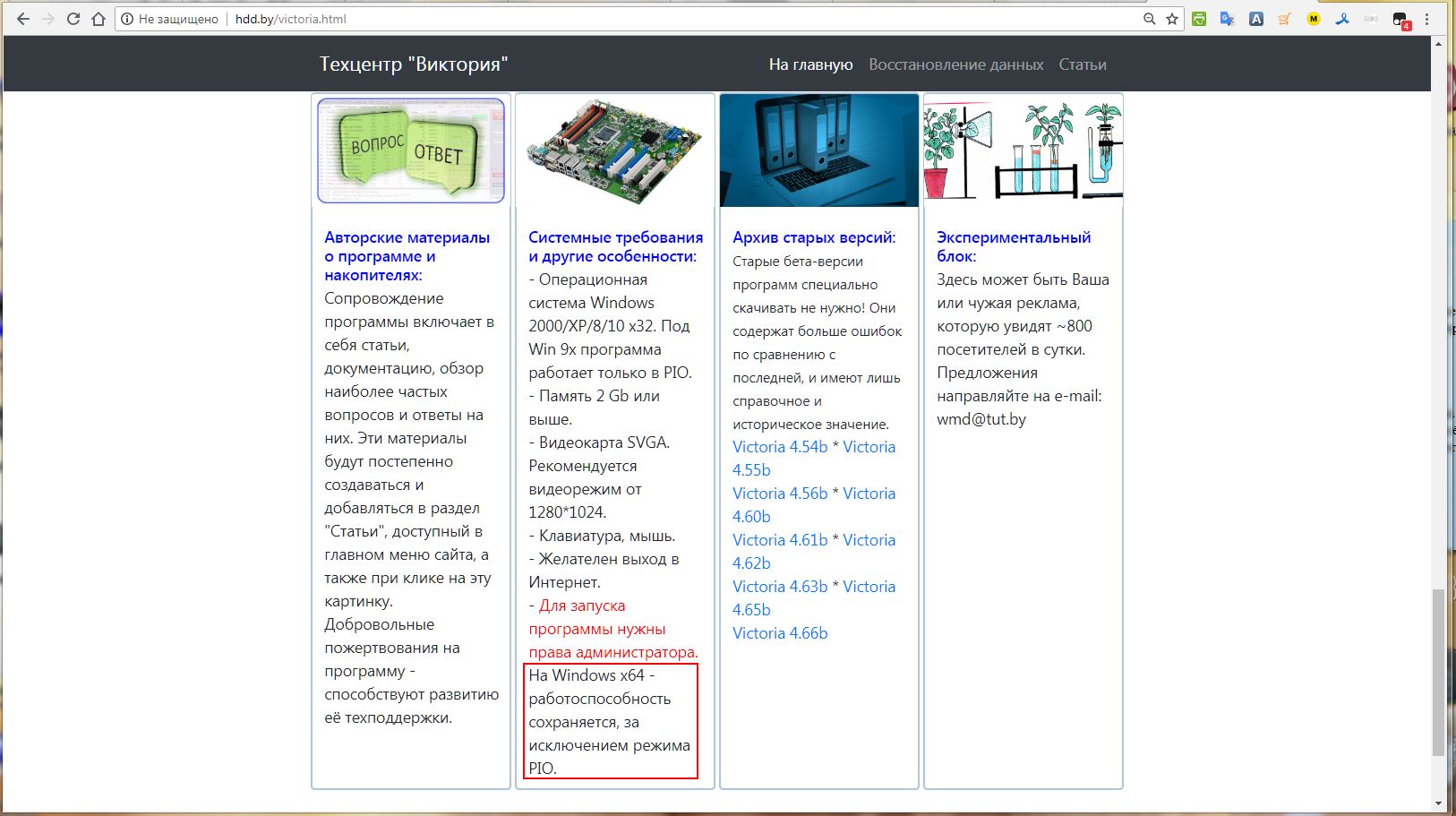Open the orange shopping cart extension

tap(1285, 19)
